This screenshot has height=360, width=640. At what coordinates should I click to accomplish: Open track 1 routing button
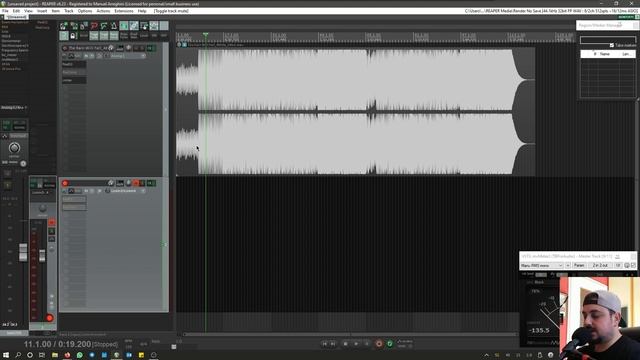coord(120,48)
